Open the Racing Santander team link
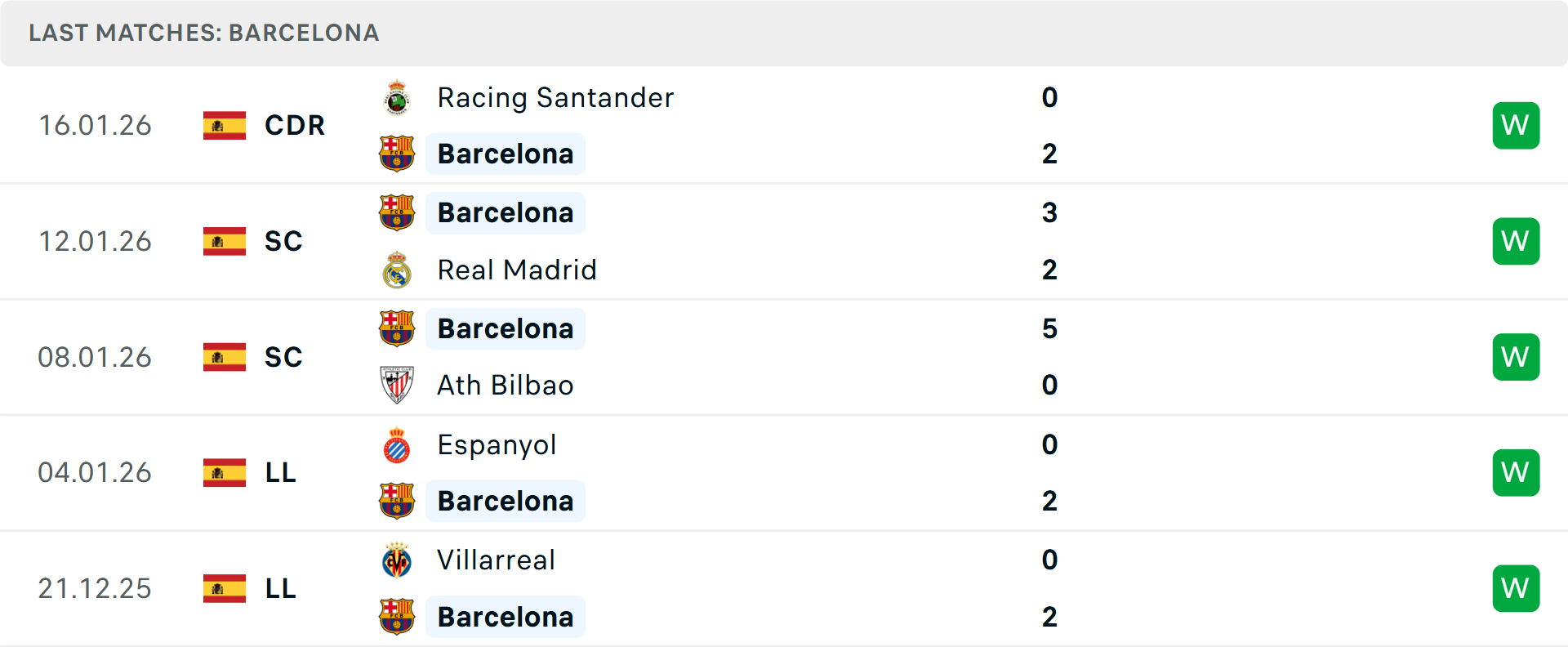The height and width of the screenshot is (647, 1568). coord(555,98)
